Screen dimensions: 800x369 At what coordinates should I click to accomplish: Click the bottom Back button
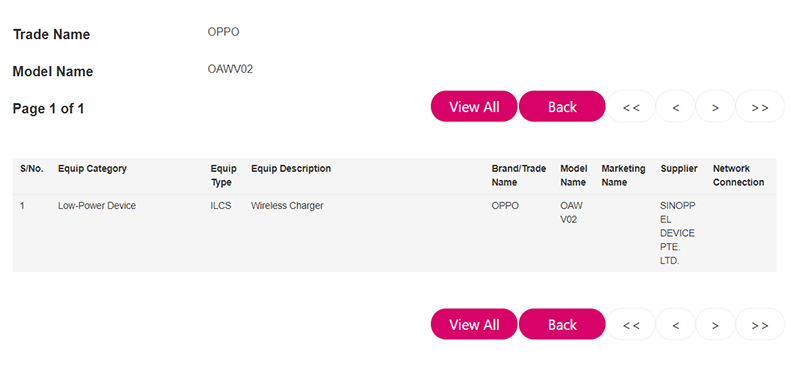click(x=562, y=324)
